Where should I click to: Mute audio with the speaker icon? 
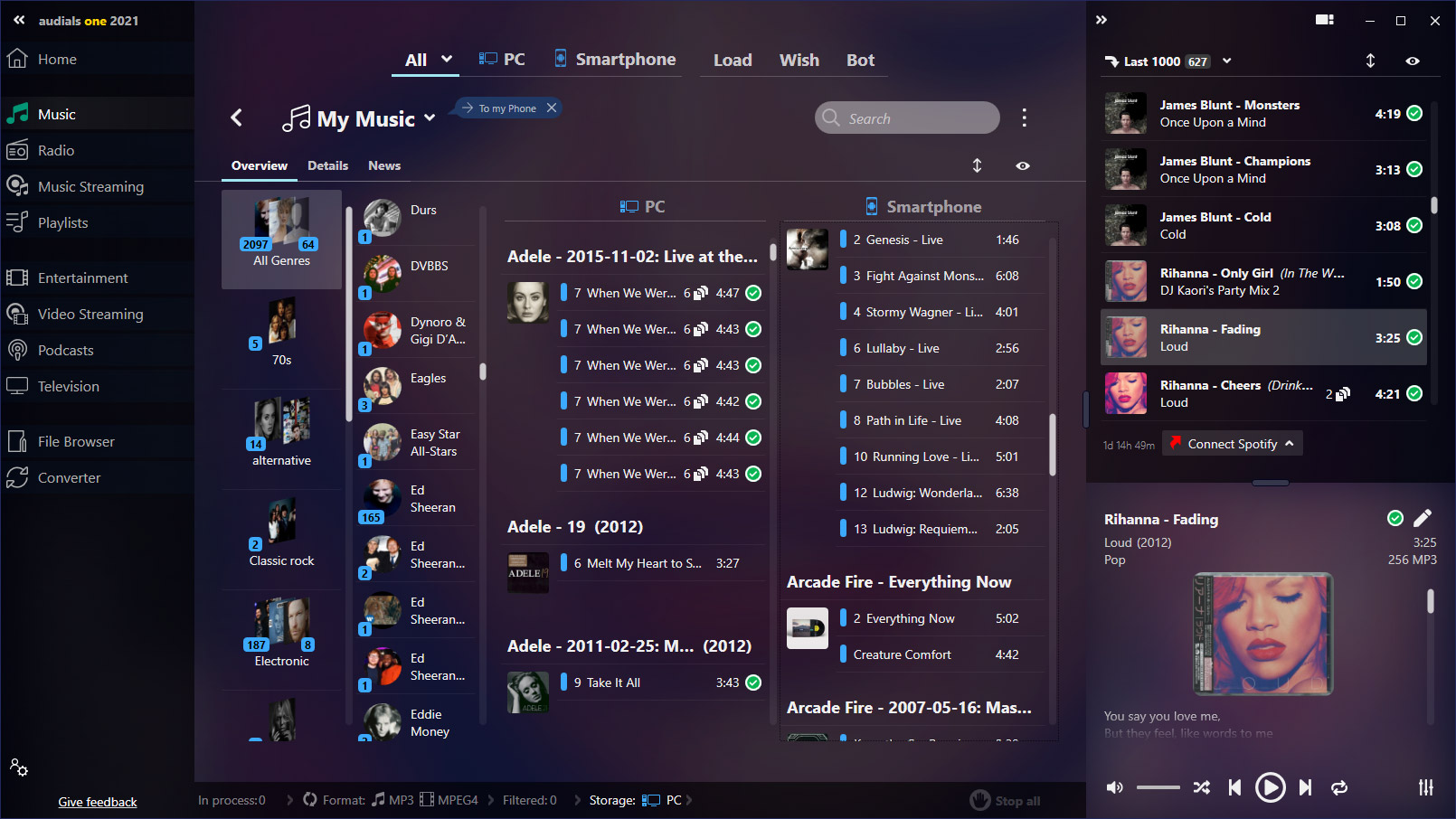click(x=1115, y=787)
